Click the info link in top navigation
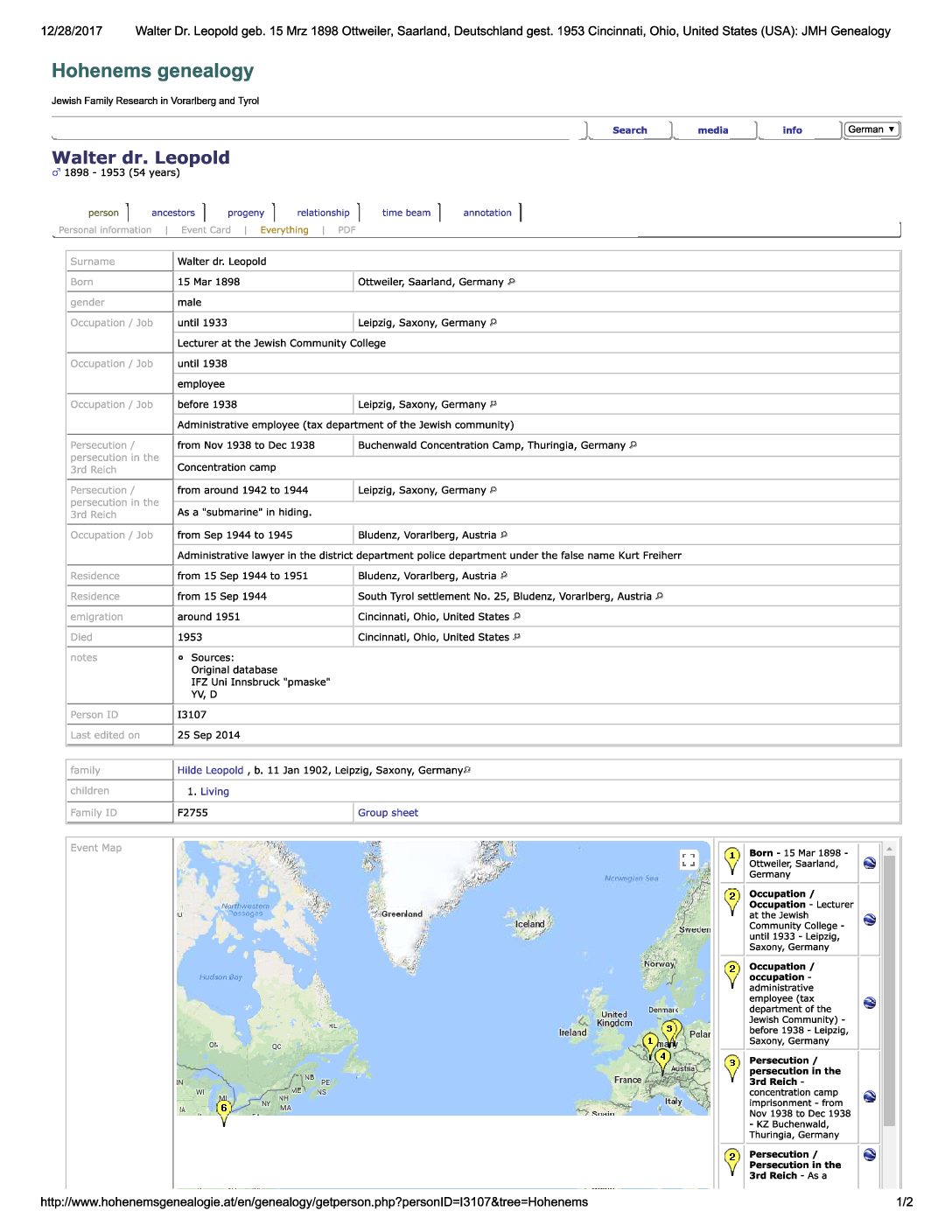The image size is (952, 1232). tap(793, 130)
